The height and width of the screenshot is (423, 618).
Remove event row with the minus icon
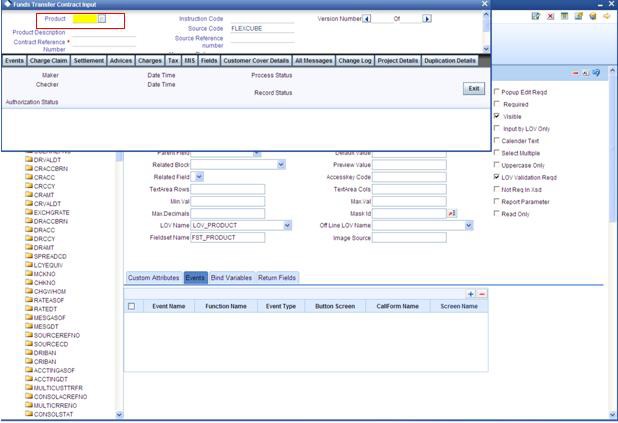pos(482,294)
